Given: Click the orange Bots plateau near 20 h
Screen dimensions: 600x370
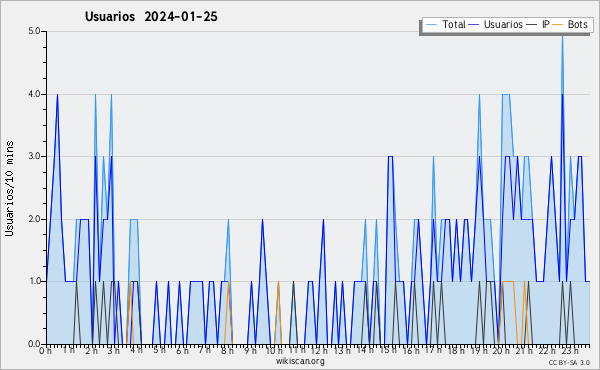Looking at the screenshot, I should coord(507,281).
